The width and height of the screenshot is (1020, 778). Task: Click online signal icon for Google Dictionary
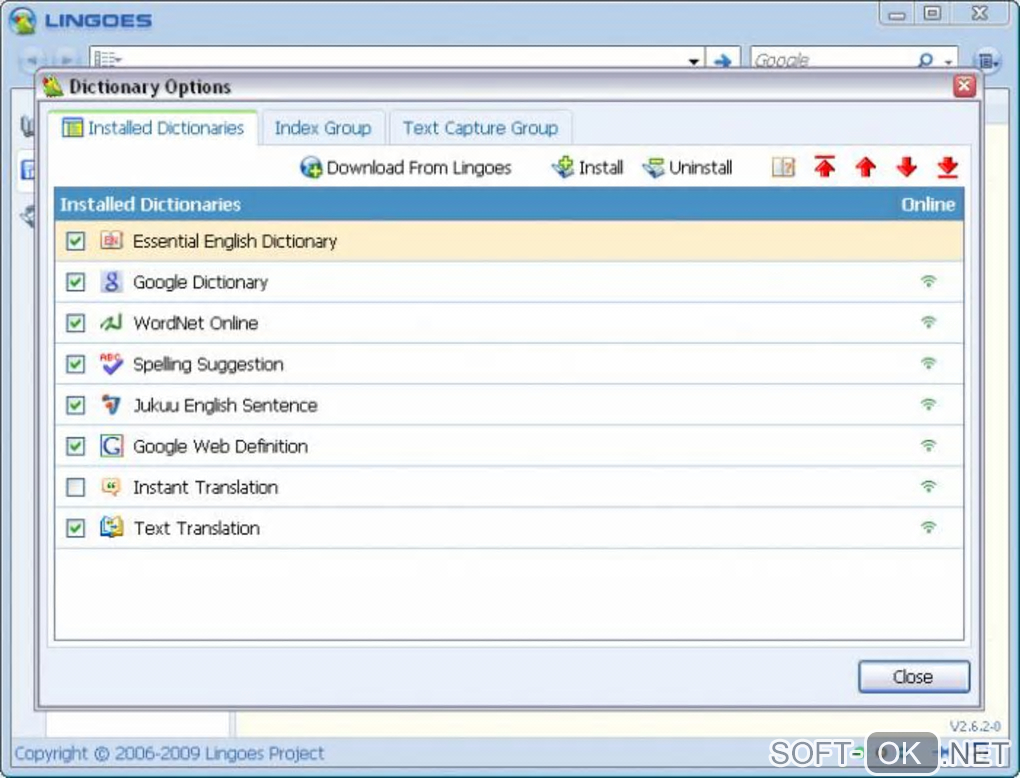coord(928,281)
